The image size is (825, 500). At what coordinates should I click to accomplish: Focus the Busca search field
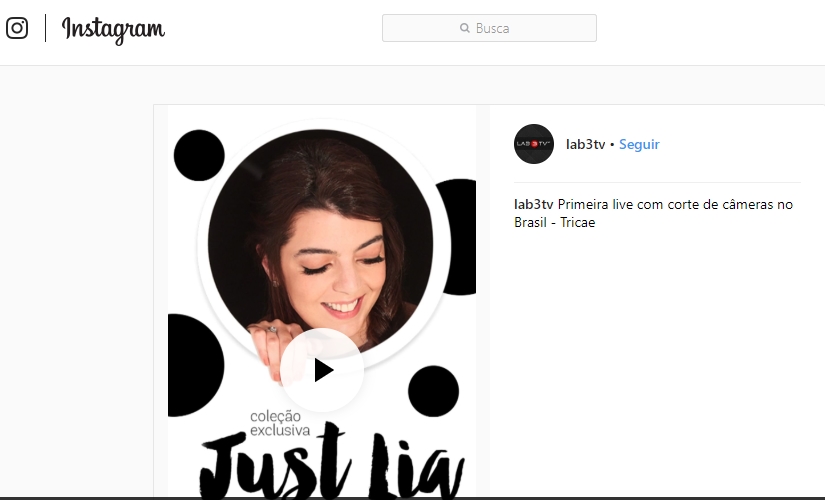[489, 28]
